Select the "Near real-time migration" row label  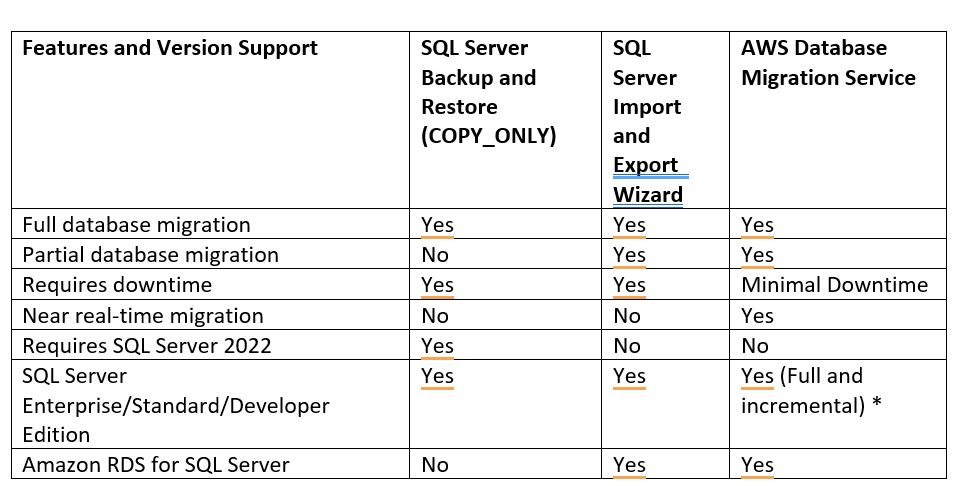coord(143,316)
